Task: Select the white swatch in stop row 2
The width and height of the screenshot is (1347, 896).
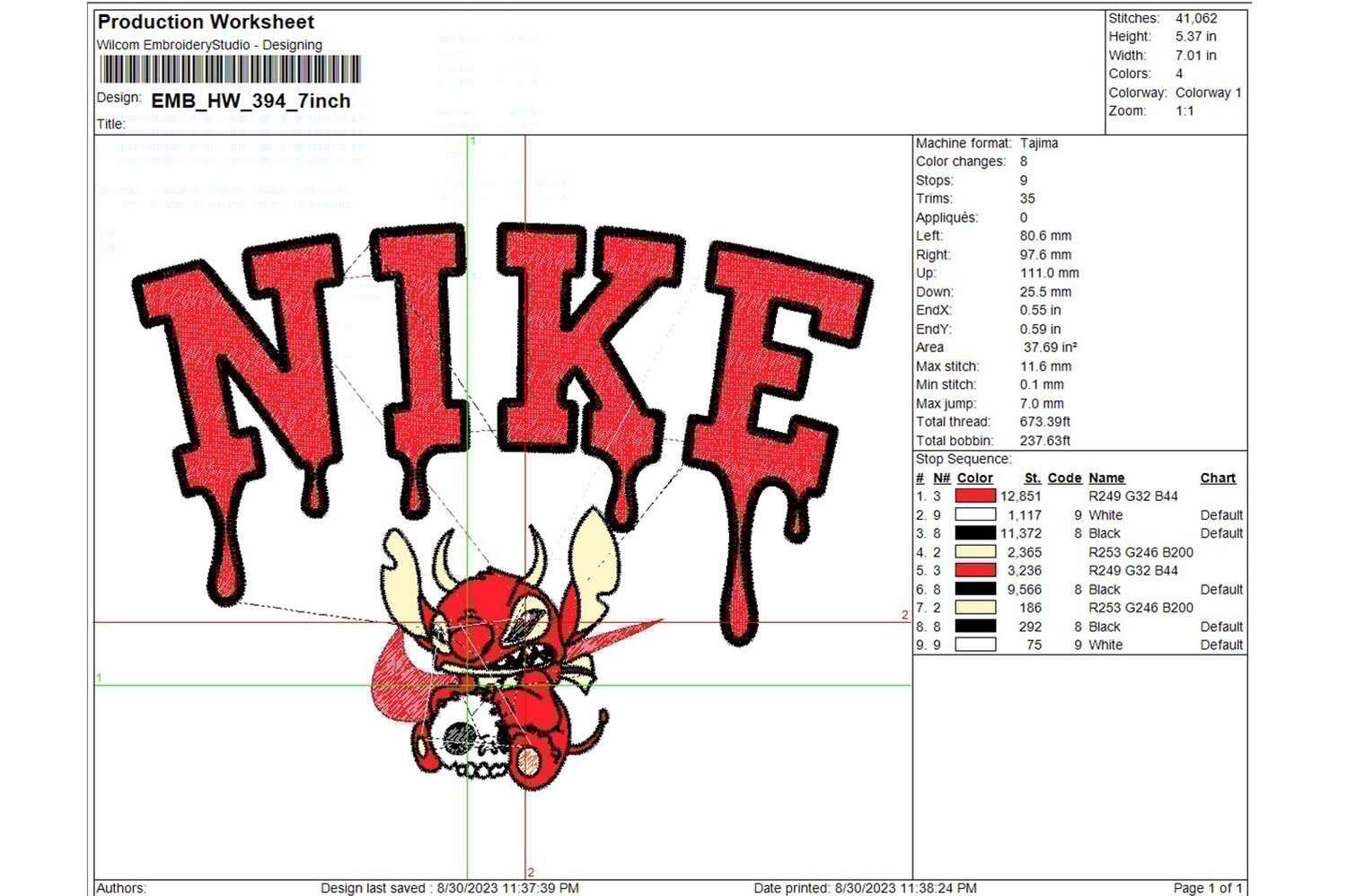Action: (975, 514)
